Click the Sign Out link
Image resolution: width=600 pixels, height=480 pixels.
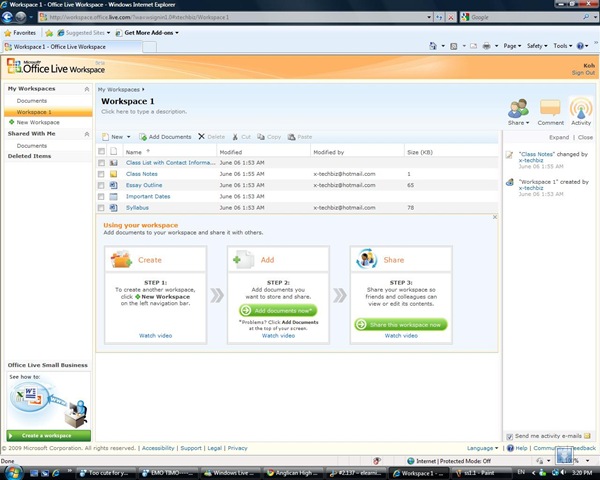click(x=583, y=73)
